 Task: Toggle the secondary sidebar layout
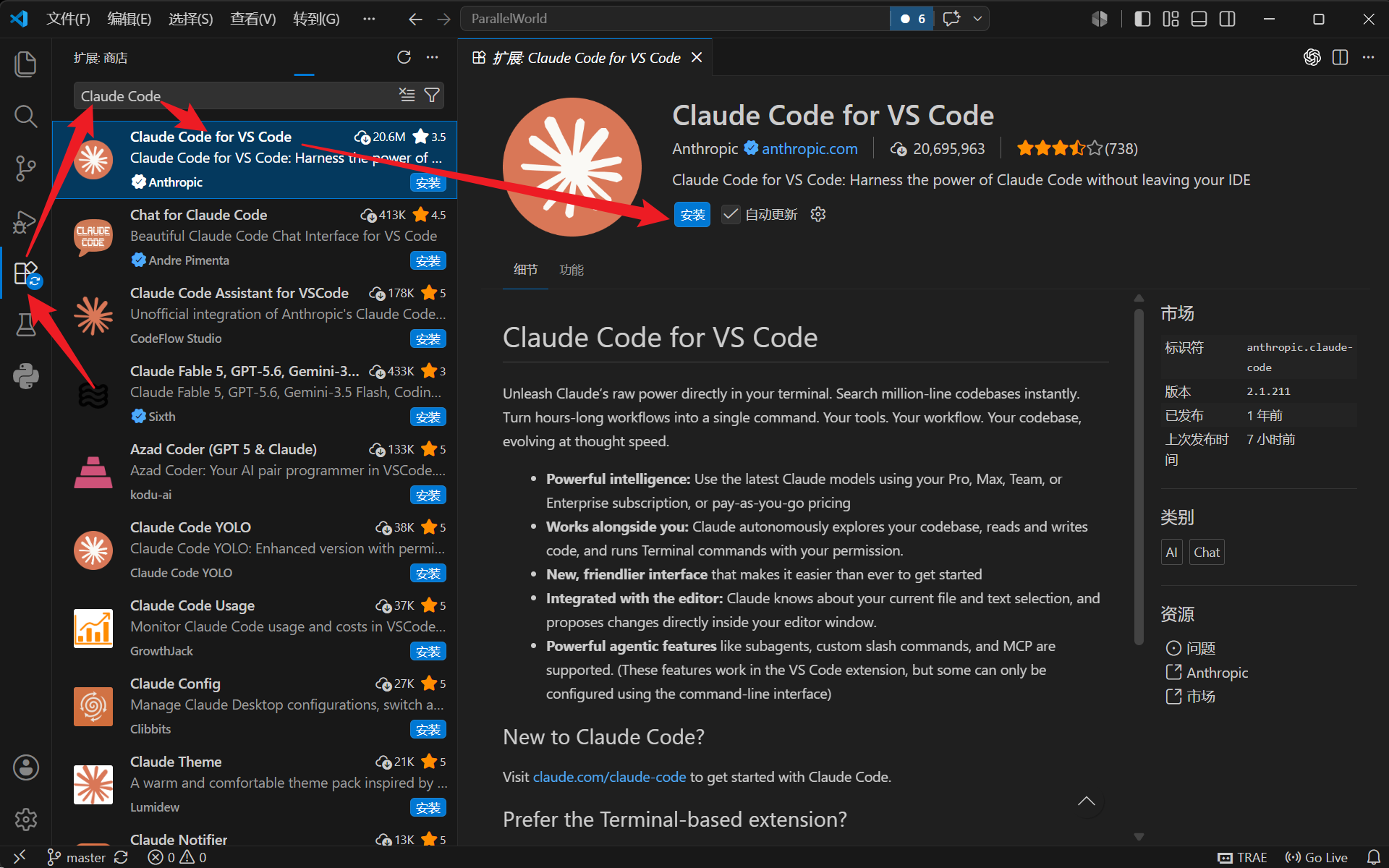click(1227, 19)
